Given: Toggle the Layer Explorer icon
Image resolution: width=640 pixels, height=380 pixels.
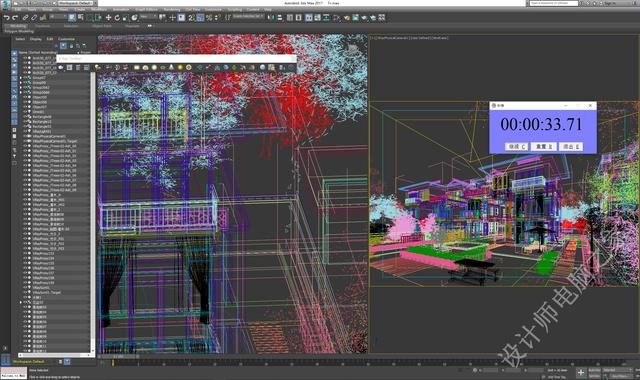Looking at the screenshot, I should click(x=299, y=18).
